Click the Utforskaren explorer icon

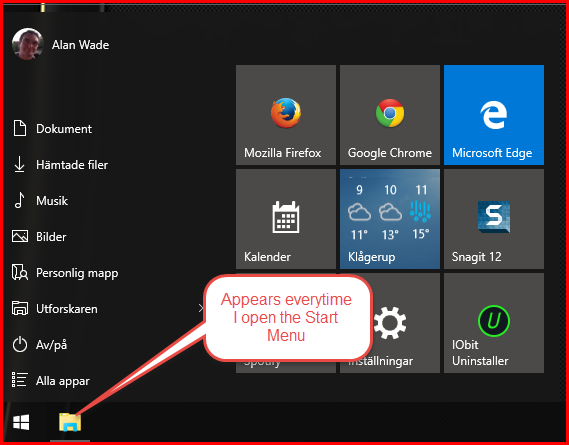[x=20, y=308]
